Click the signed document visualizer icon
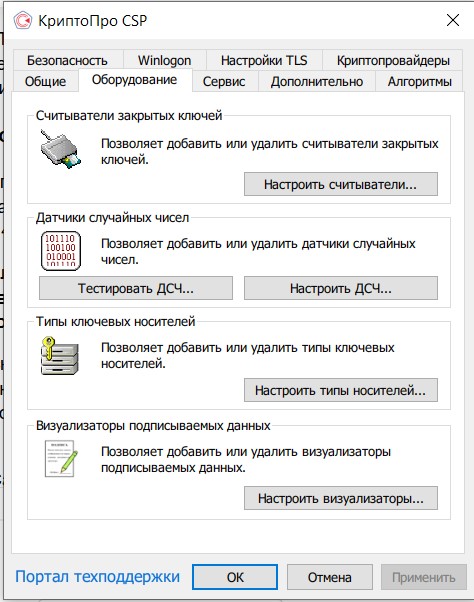Viewport: 474px width, 602px height. pos(61,458)
